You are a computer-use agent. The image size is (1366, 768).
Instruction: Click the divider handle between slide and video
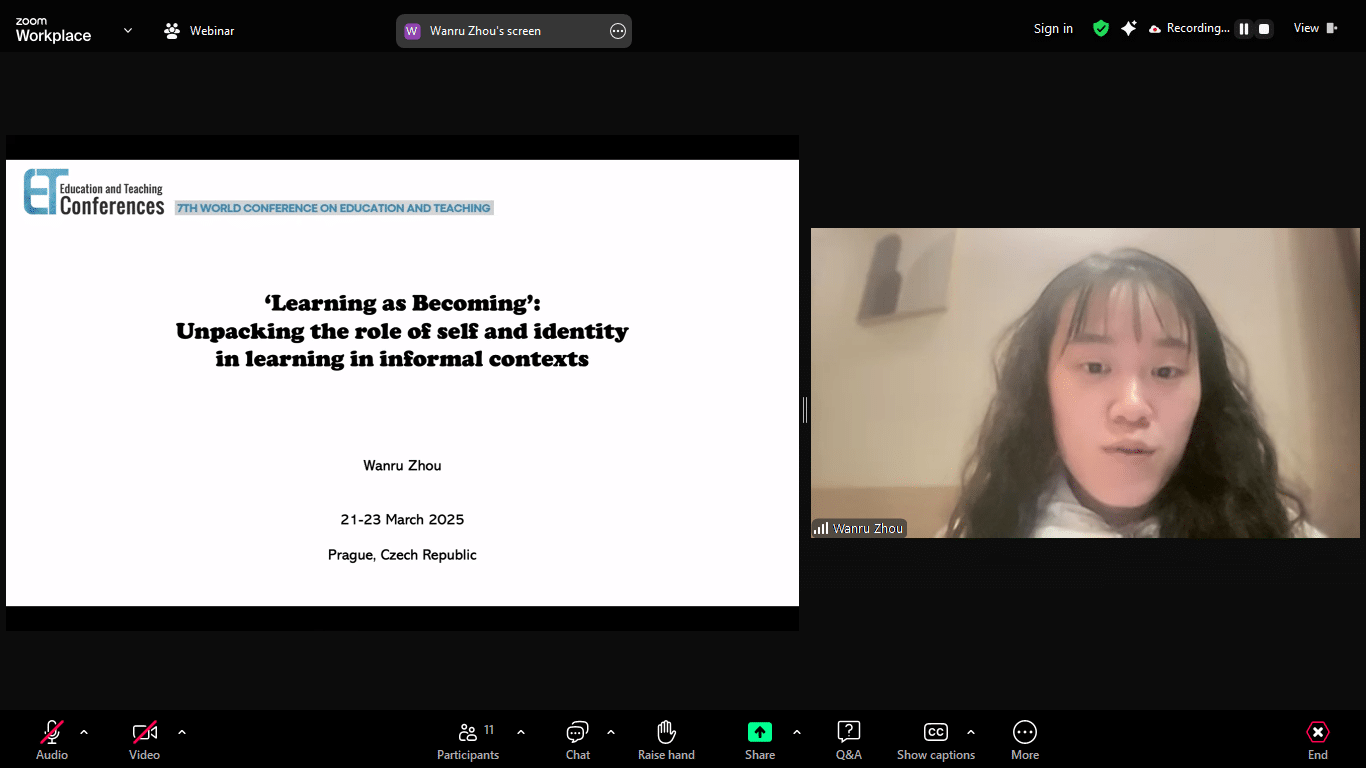[x=805, y=409]
